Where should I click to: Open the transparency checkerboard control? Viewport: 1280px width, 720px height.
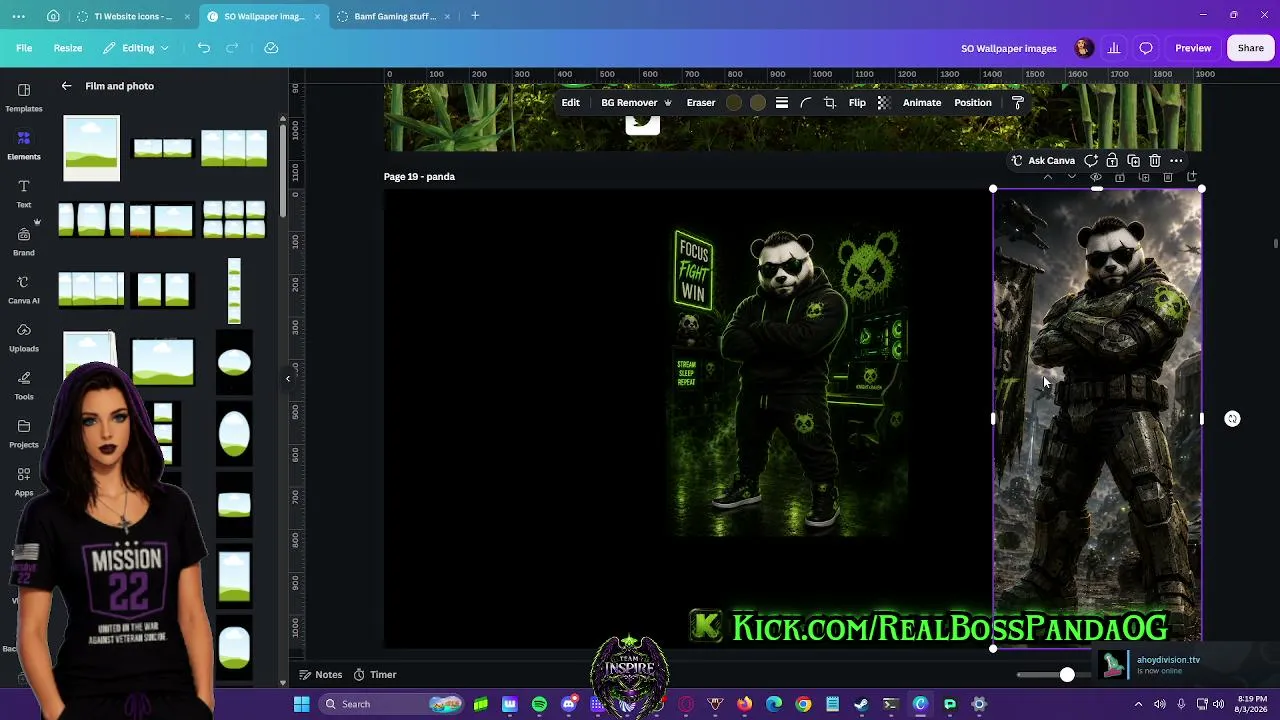(x=884, y=103)
